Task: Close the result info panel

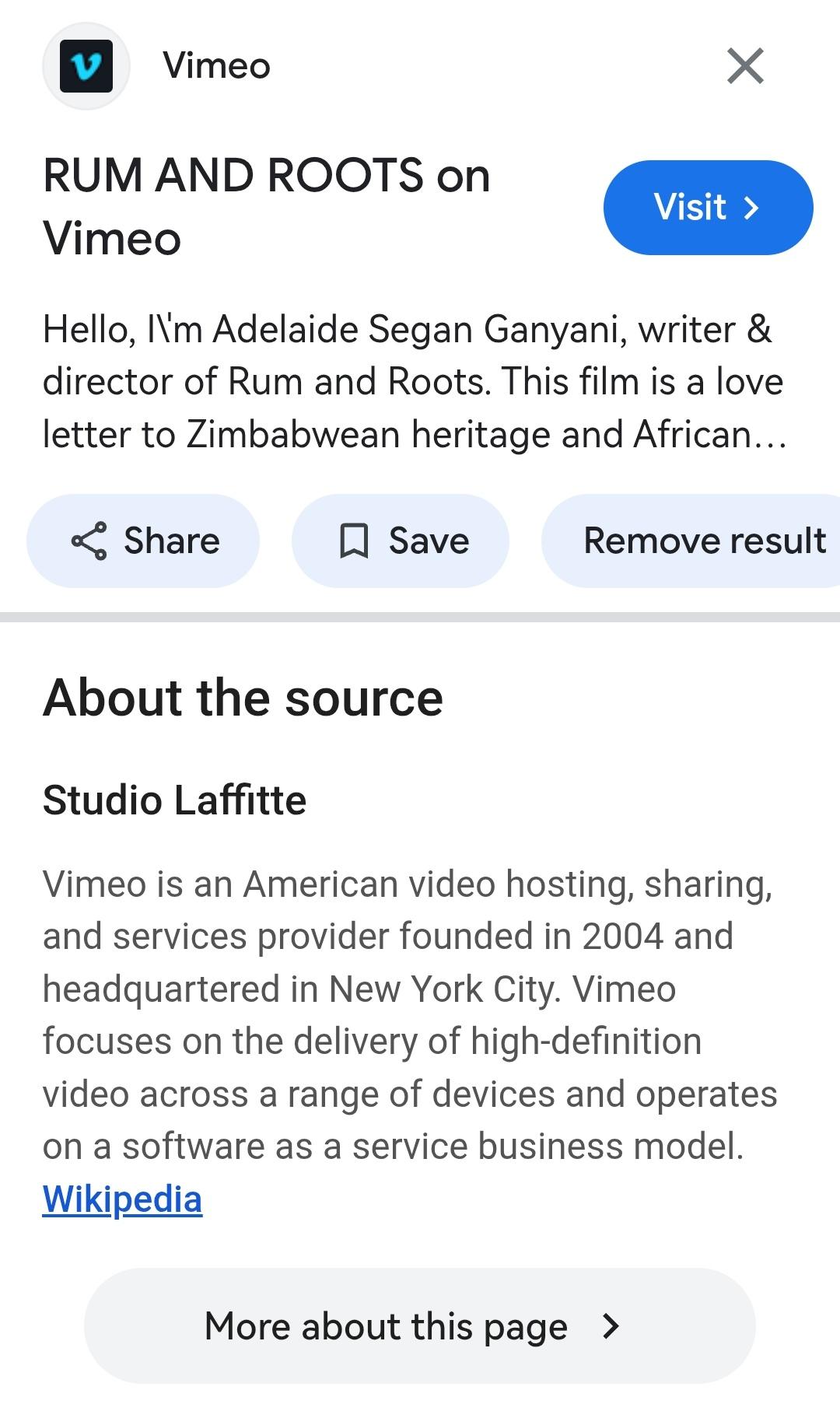Action: (745, 65)
